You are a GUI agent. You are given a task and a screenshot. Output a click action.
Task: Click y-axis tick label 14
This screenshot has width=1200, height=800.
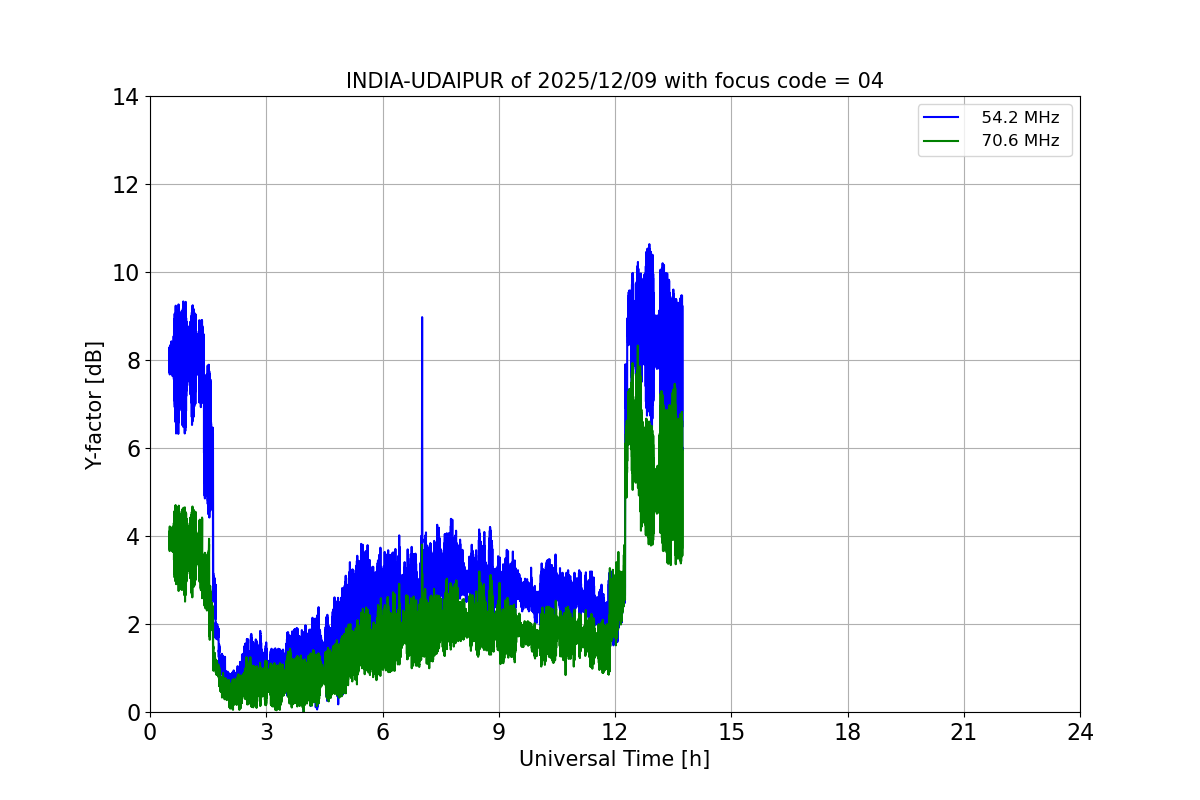coord(126,97)
